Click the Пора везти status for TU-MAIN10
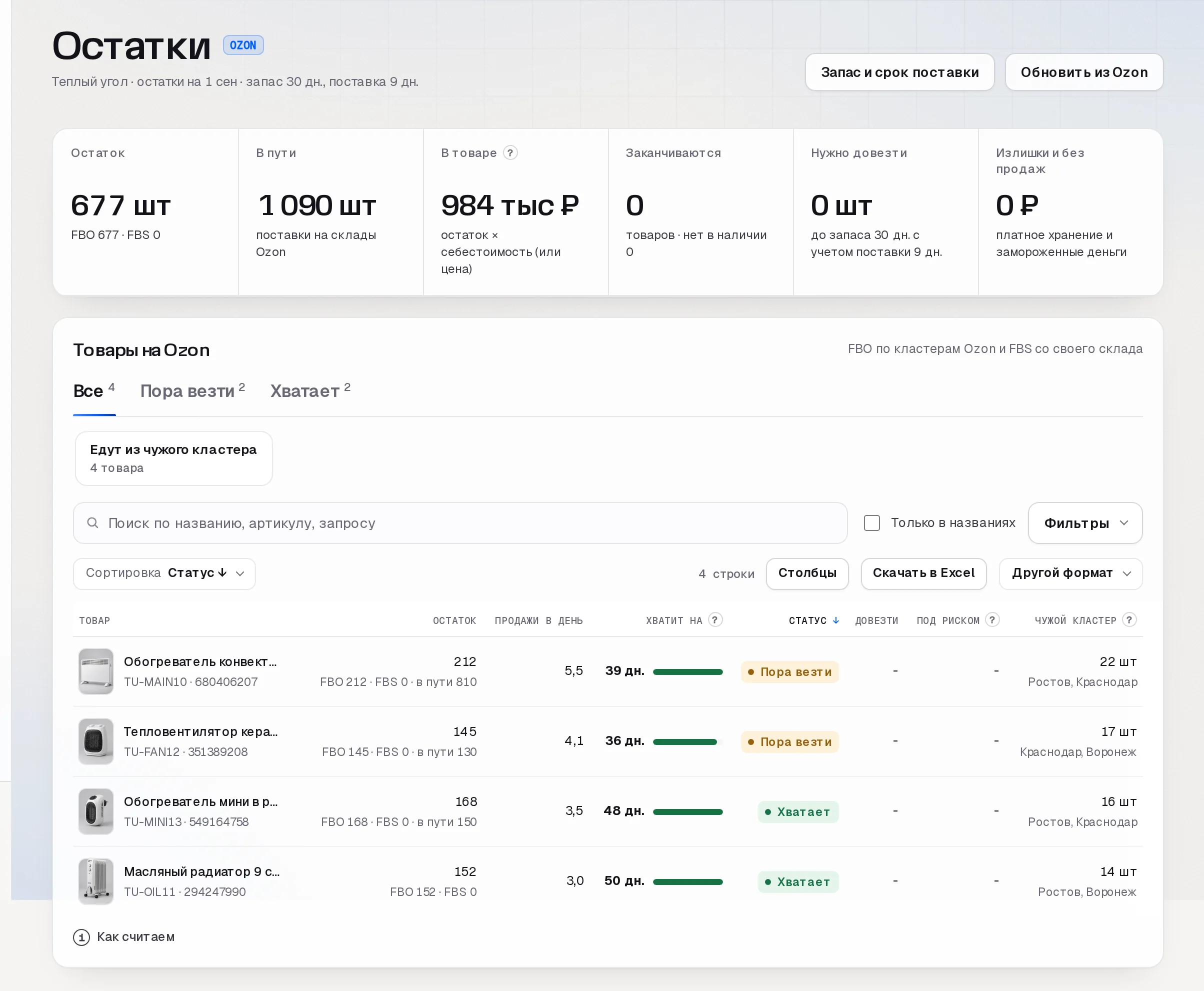 [x=790, y=672]
